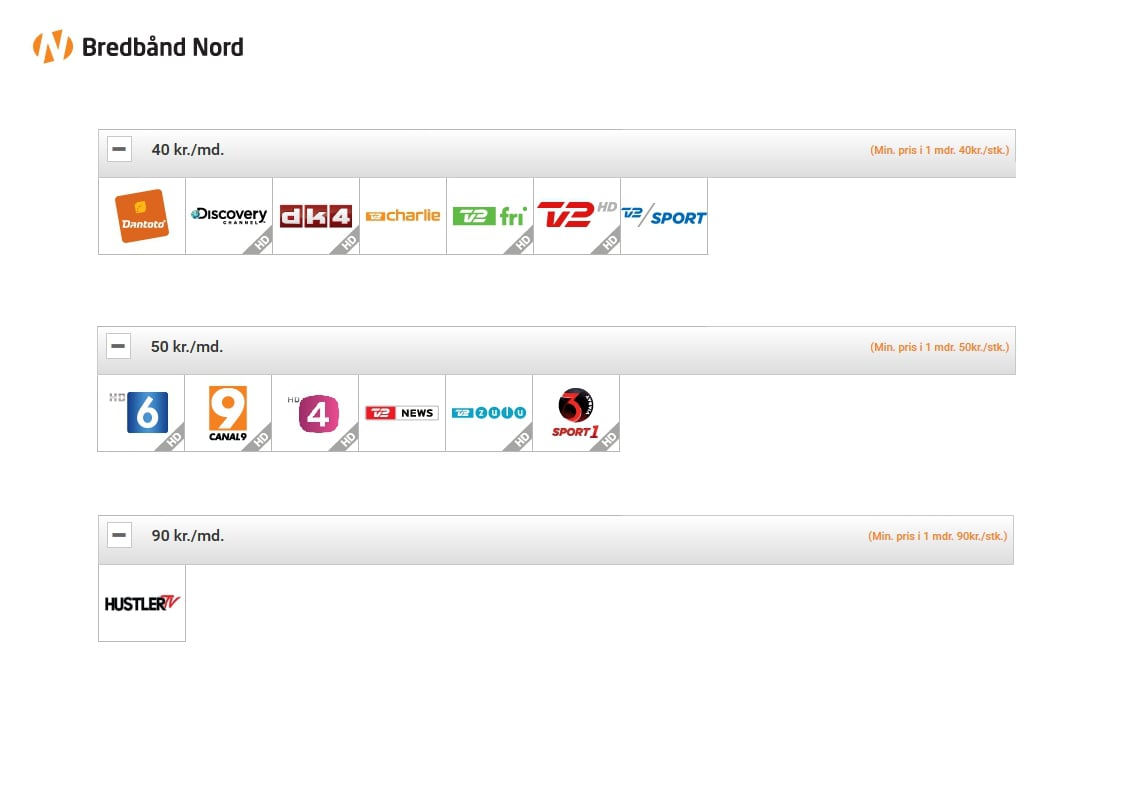Click the Hustler TV channel tile
Image resolution: width=1123 pixels, height=794 pixels.
pos(142,603)
